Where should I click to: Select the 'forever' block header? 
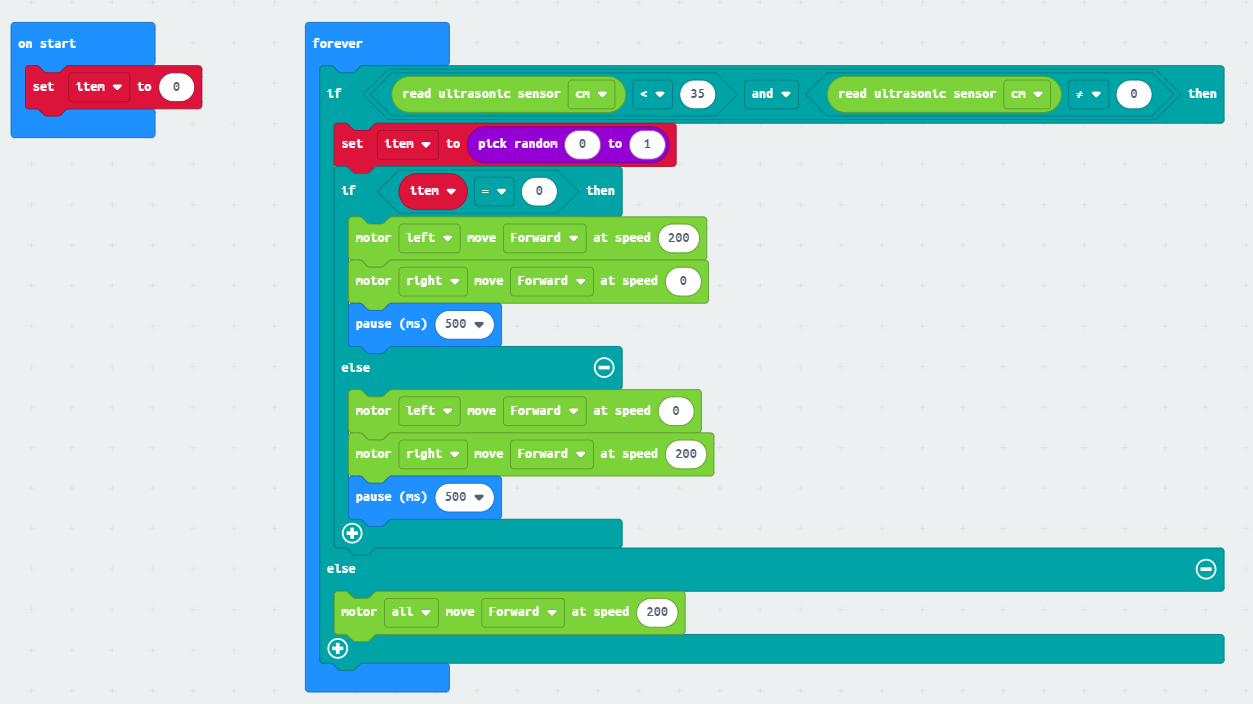click(338, 44)
